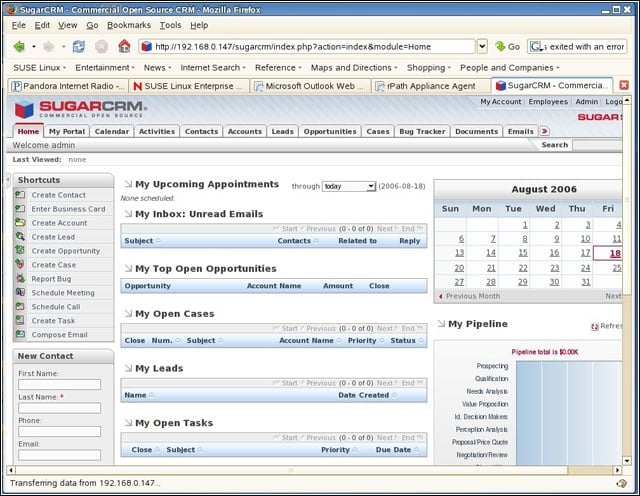This screenshot has width=640, height=496.
Task: Open Internet Search bookmarks folder
Action: (213, 67)
